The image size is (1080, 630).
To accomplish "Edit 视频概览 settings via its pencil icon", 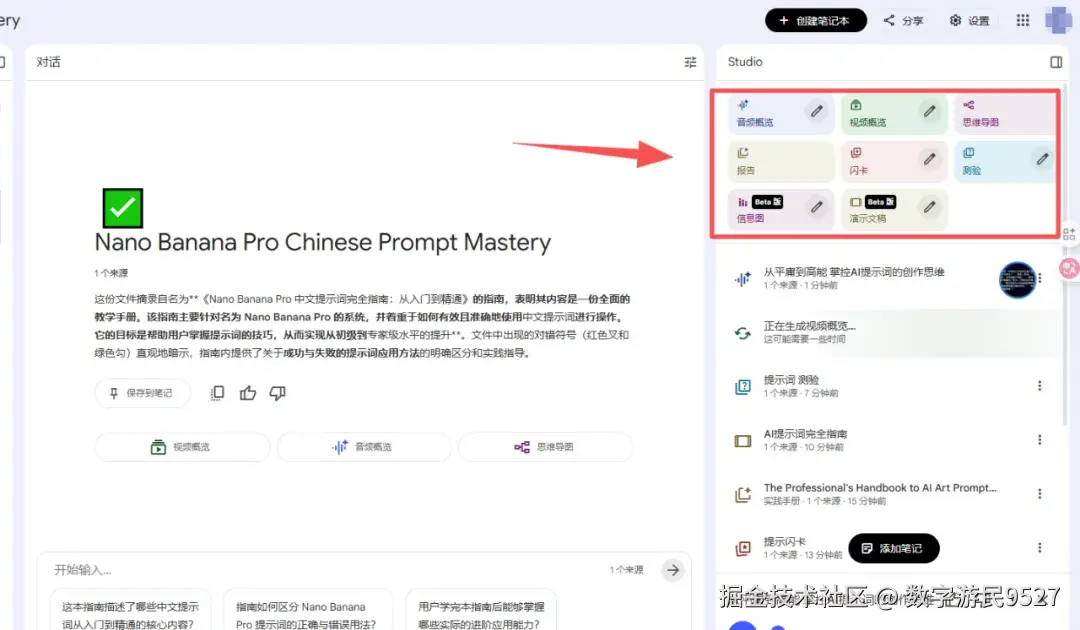I will tap(930, 110).
